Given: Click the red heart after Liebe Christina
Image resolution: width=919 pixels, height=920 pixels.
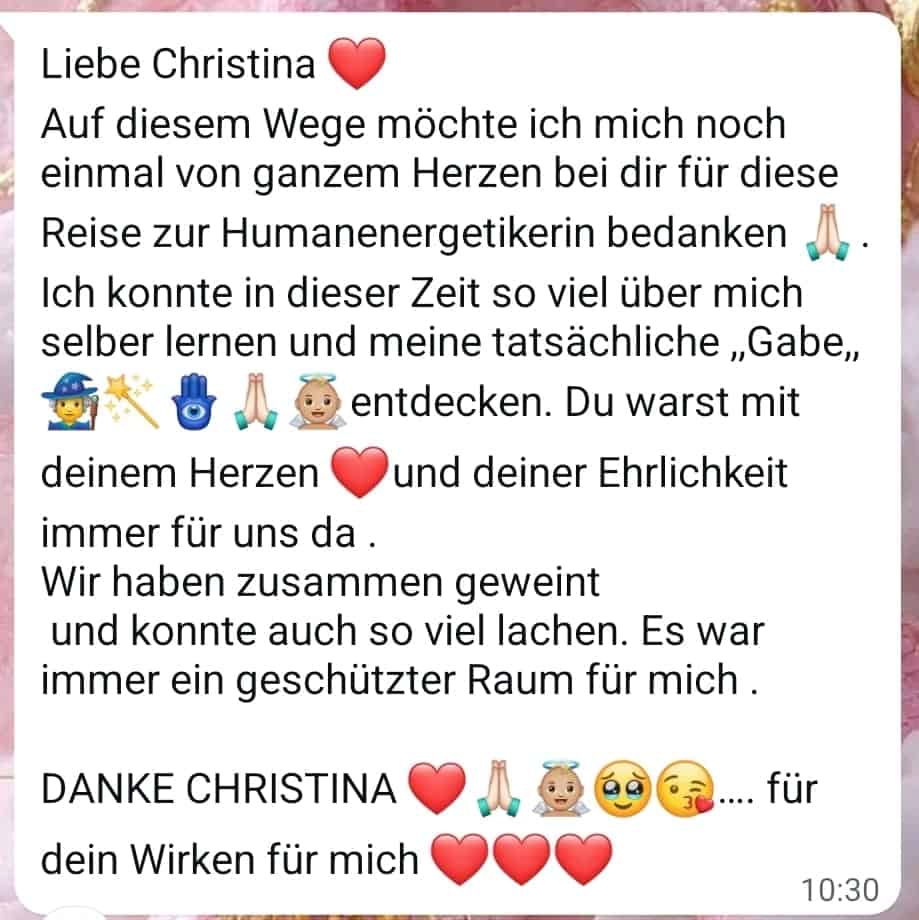Looking at the screenshot, I should pyautogui.click(x=357, y=63).
